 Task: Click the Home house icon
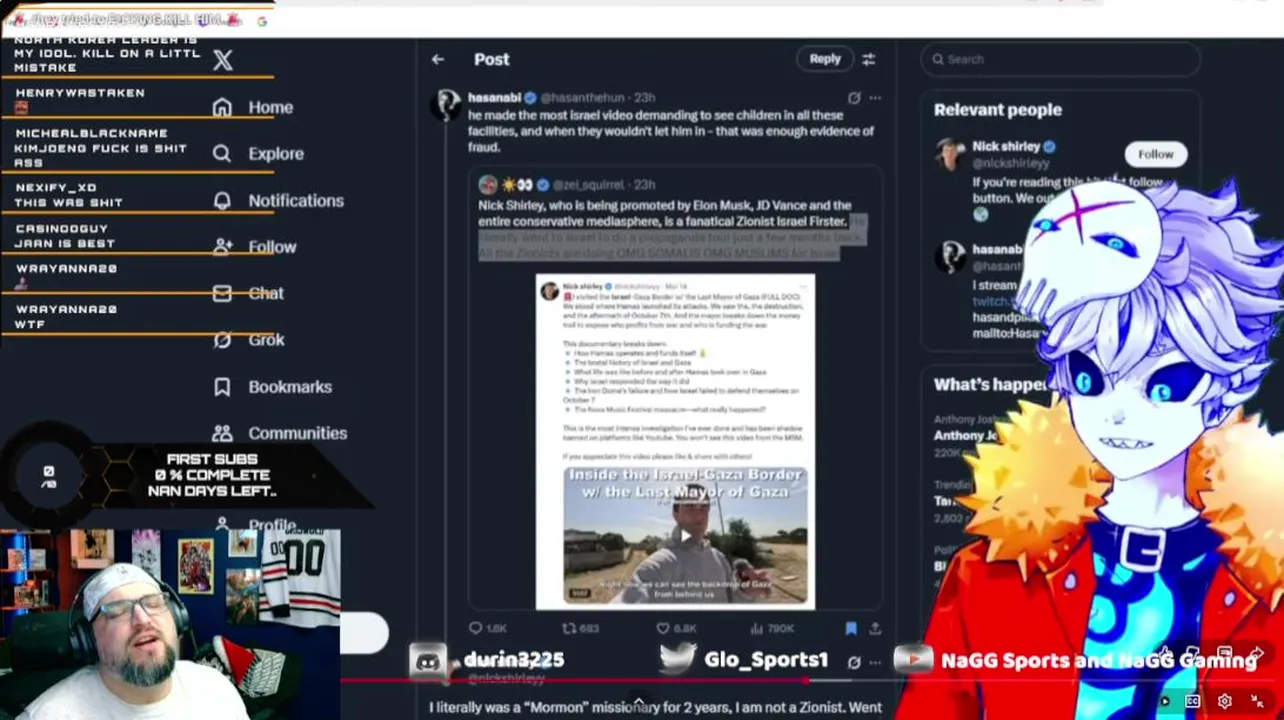222,107
